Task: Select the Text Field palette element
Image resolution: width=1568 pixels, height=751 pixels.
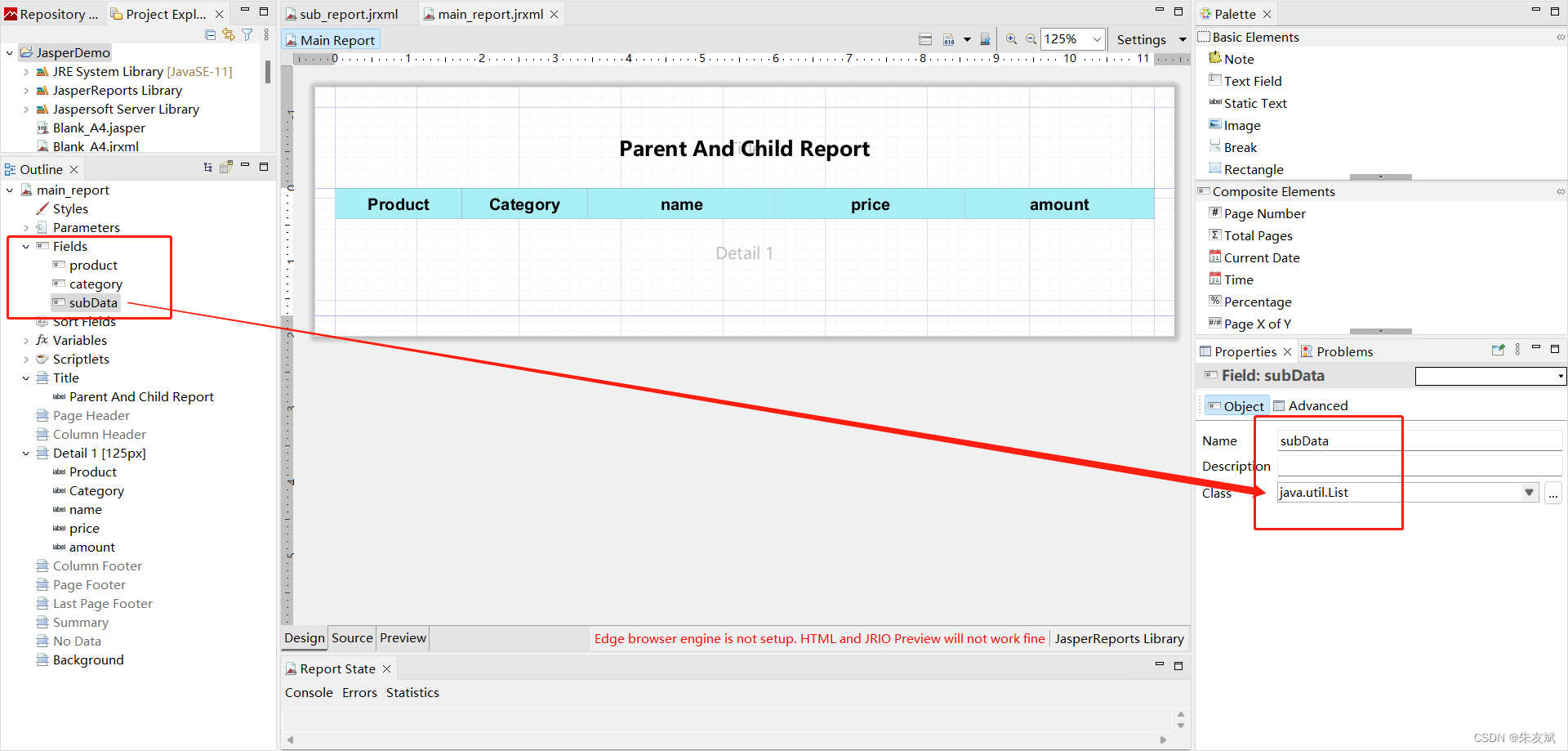Action: pyautogui.click(x=1253, y=81)
